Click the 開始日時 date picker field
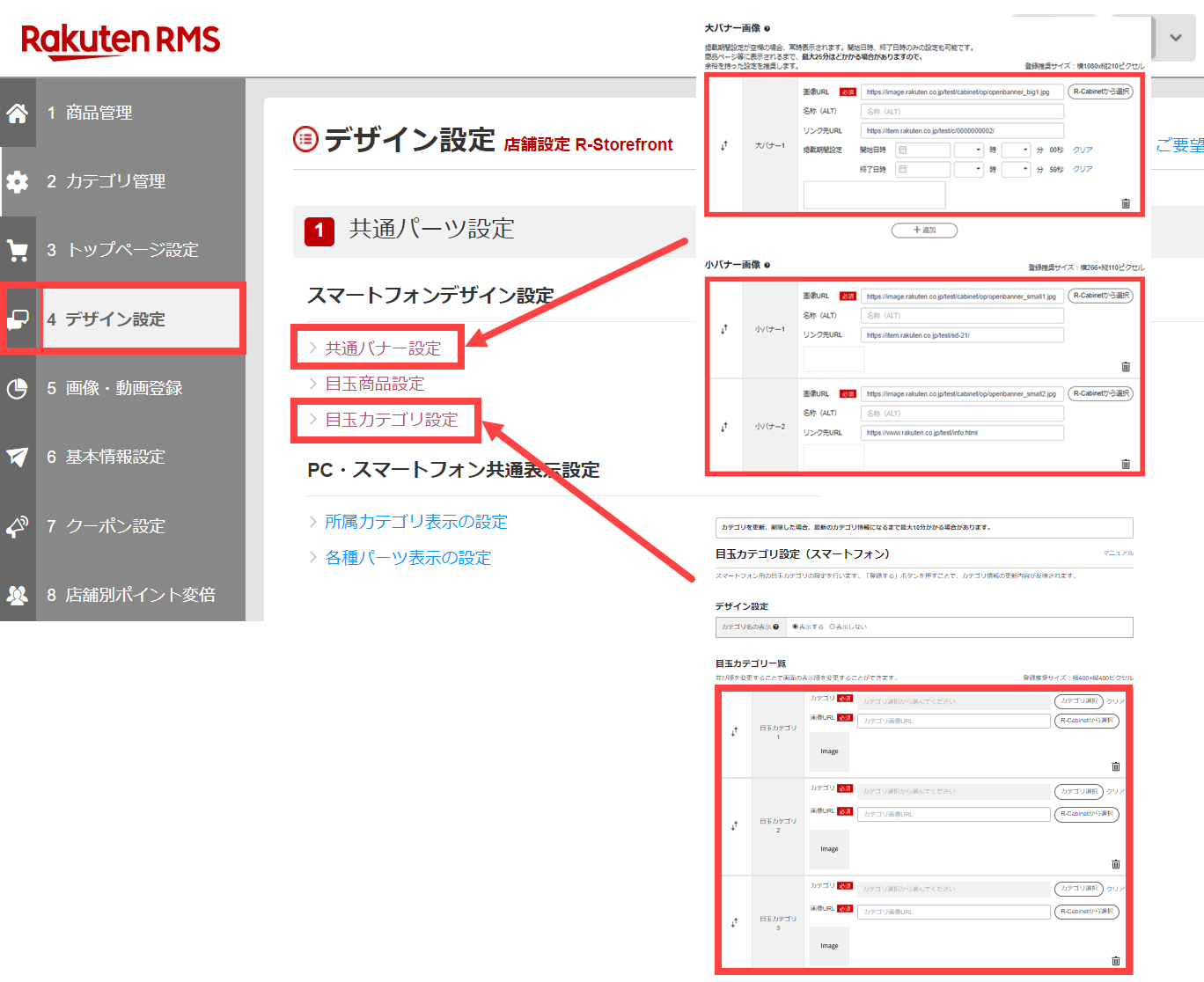Image resolution: width=1204 pixels, height=982 pixels. click(x=922, y=150)
